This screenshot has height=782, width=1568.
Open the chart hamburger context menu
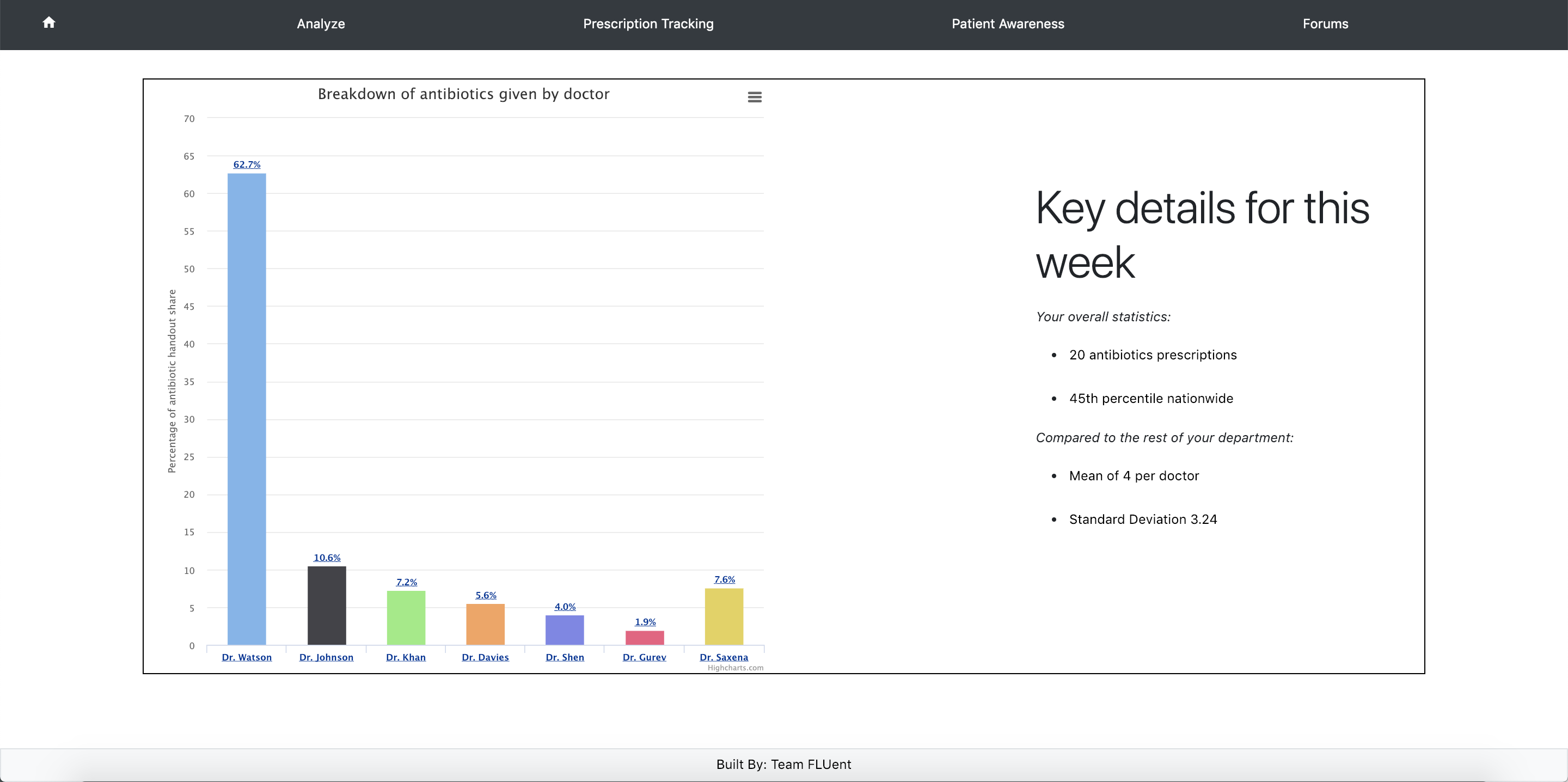754,97
